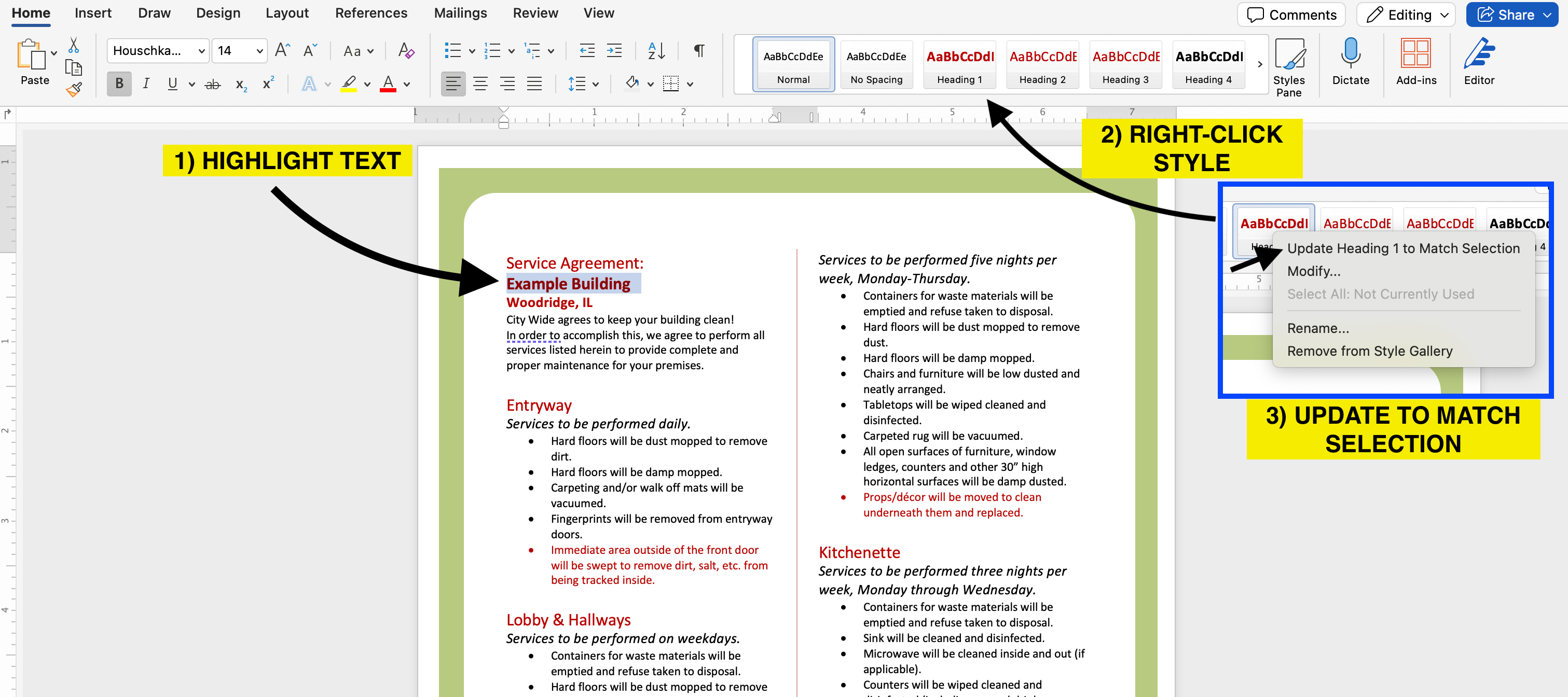
Task: Click the Add-ins grid icon
Action: click(1415, 61)
